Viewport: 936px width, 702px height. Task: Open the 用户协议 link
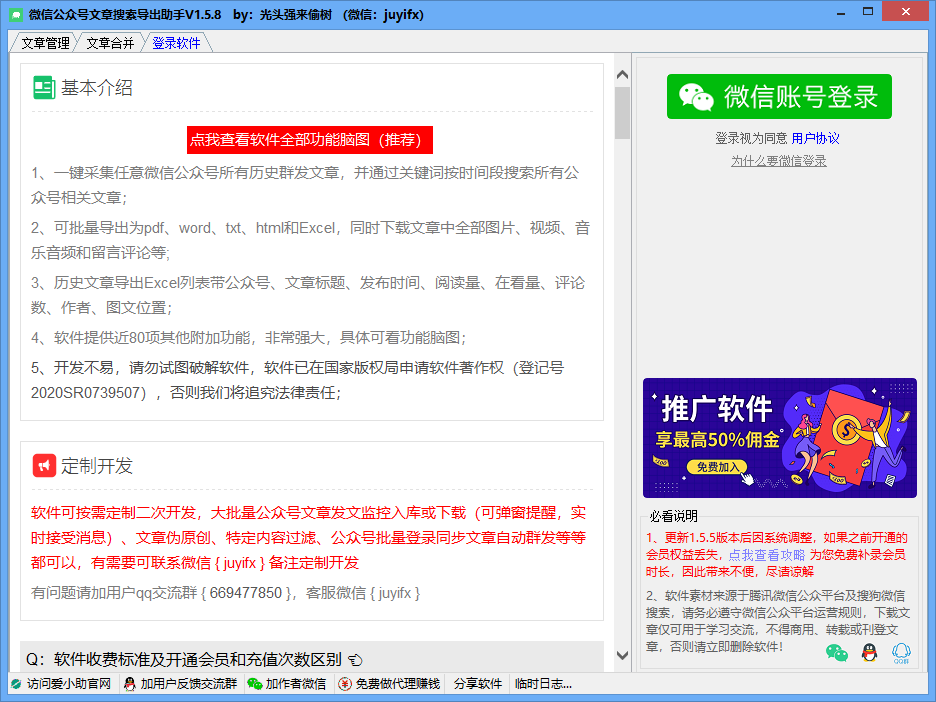815,138
